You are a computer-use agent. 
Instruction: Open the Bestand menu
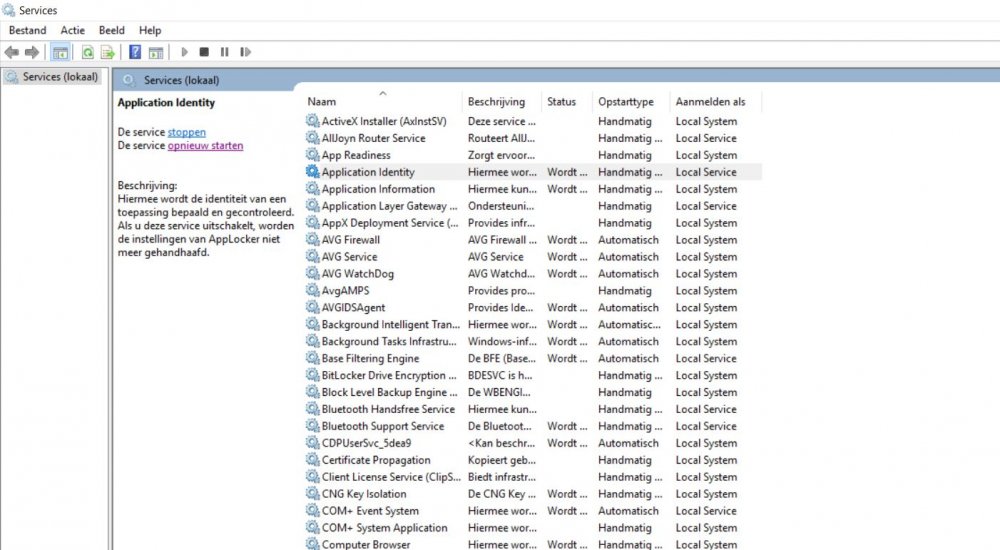pos(27,31)
